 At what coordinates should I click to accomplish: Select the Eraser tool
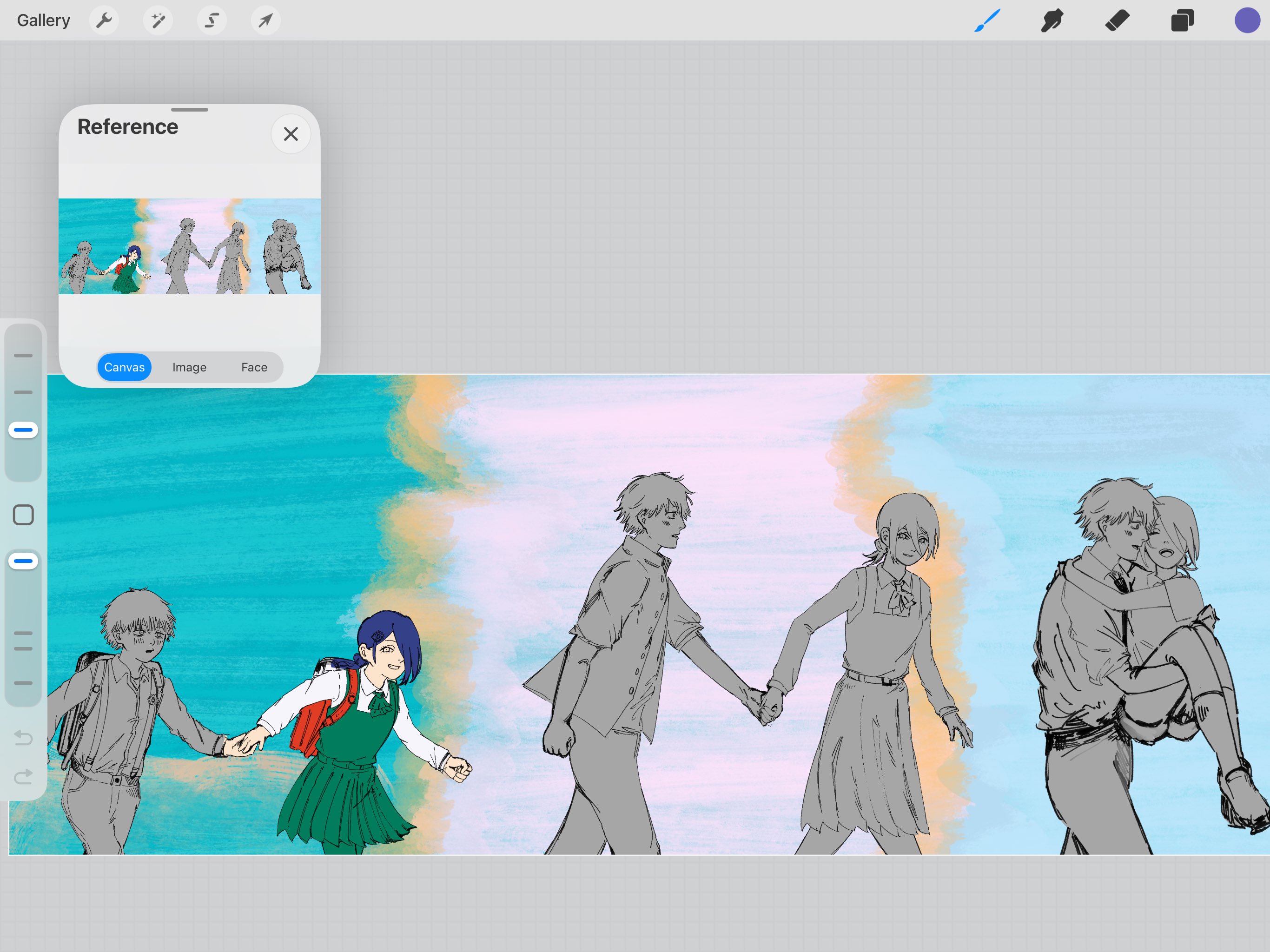pyautogui.click(x=1117, y=20)
